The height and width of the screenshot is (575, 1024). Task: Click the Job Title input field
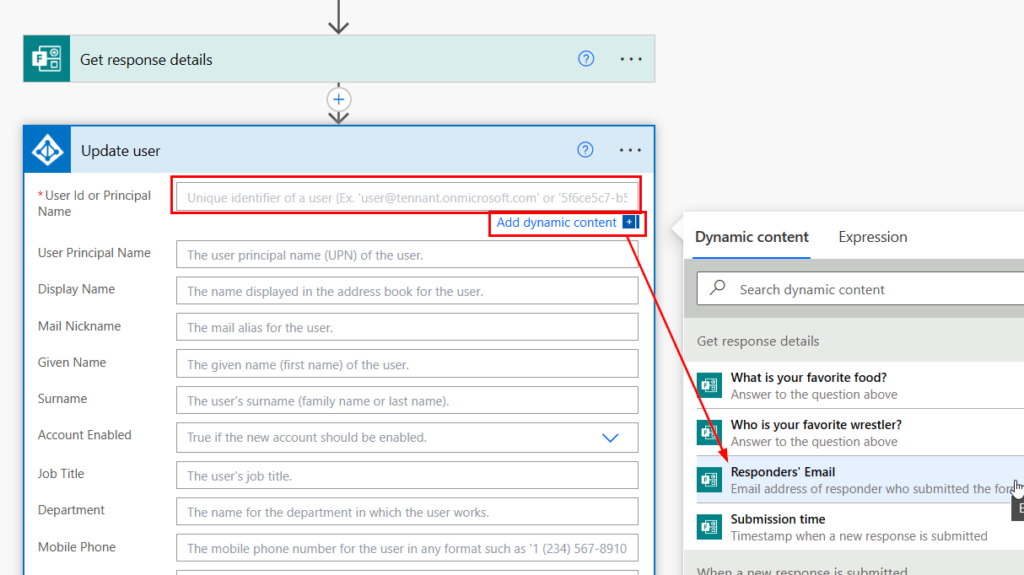[407, 475]
